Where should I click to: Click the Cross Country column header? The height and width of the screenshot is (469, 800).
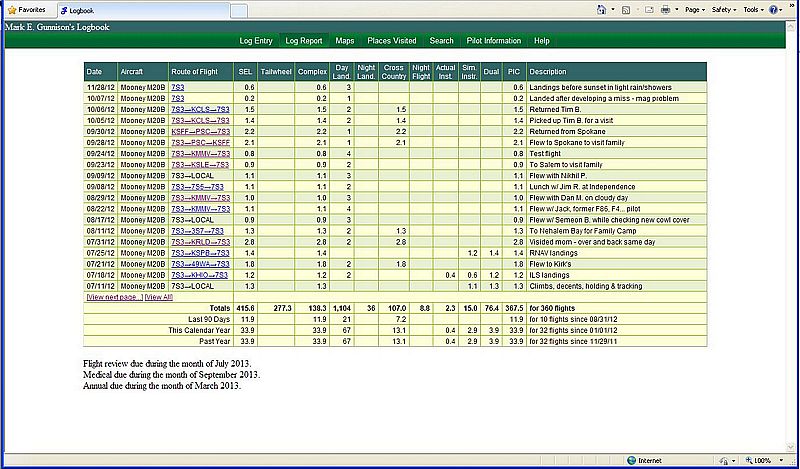(394, 72)
